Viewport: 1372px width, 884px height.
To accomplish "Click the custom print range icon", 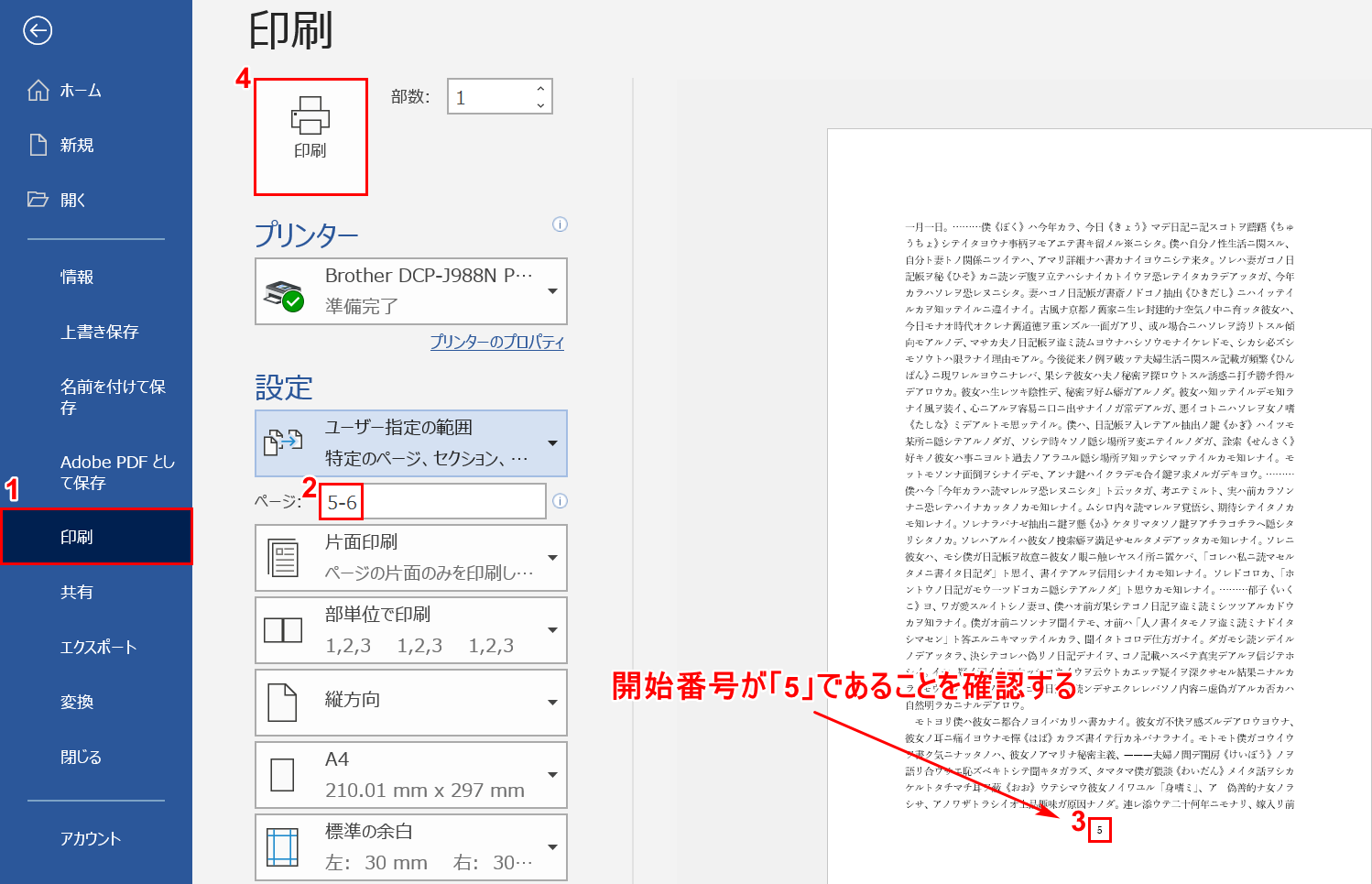I will click(x=283, y=443).
